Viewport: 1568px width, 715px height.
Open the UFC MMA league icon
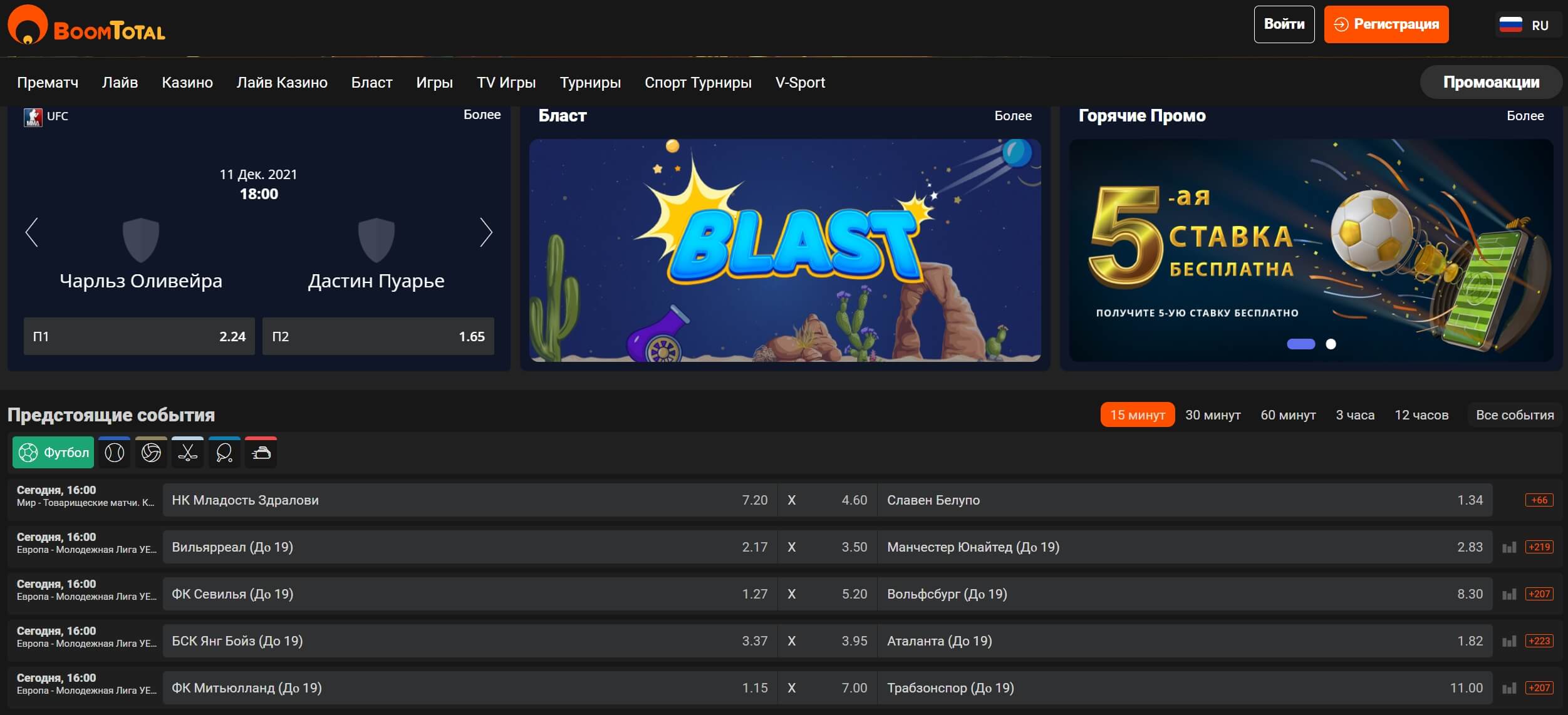pos(33,117)
